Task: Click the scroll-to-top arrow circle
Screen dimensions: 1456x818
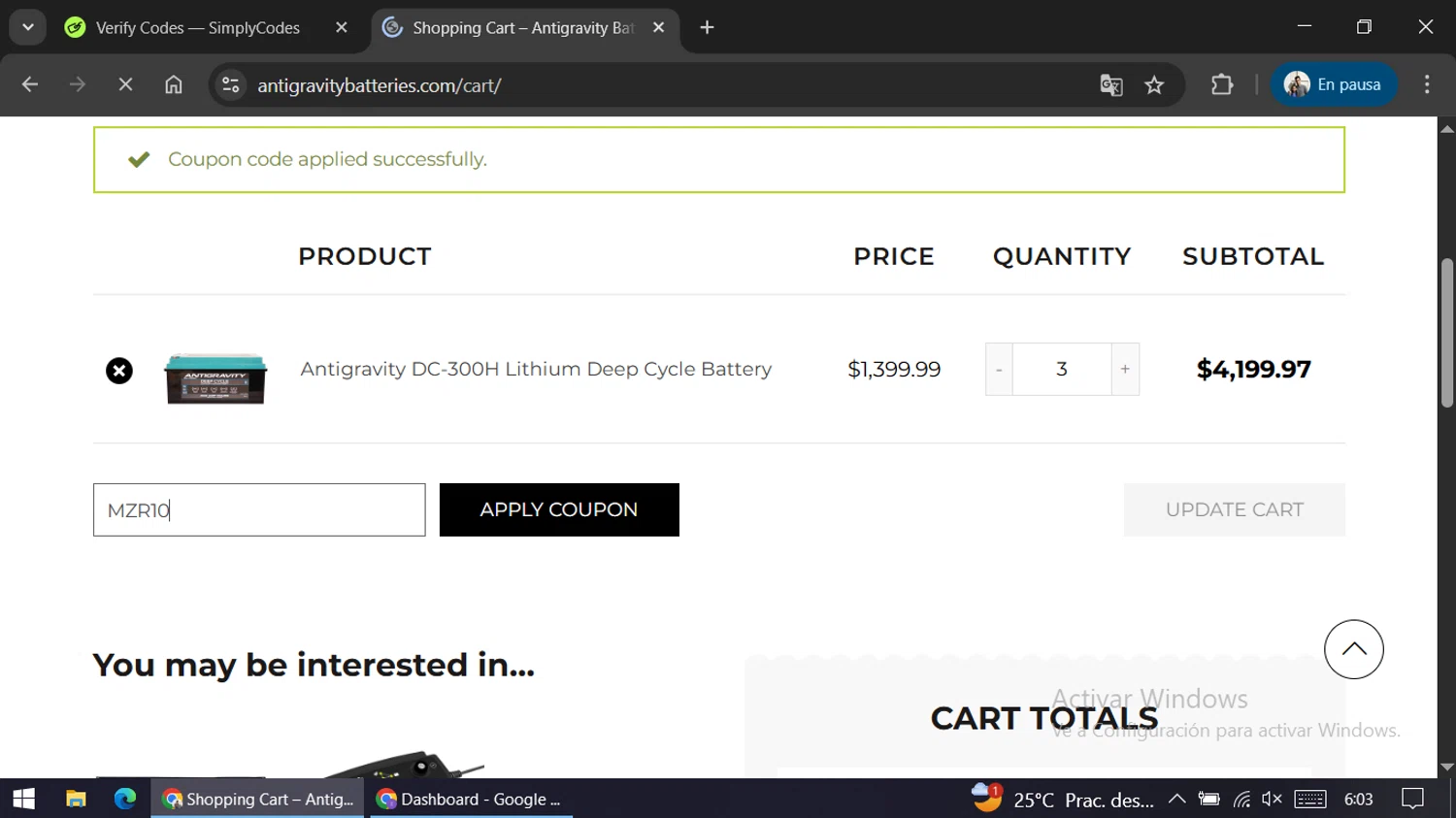Action: [1353, 649]
